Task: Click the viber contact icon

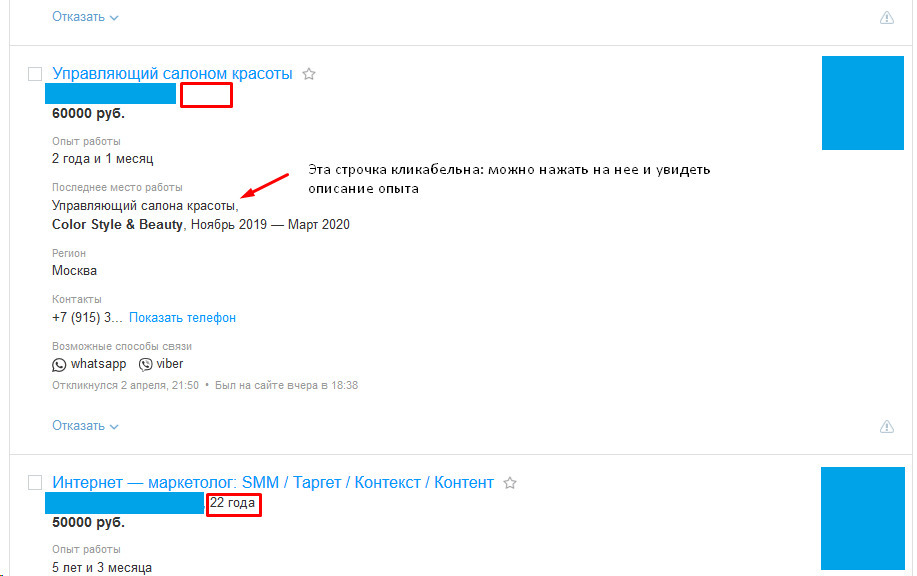Action: (x=146, y=364)
